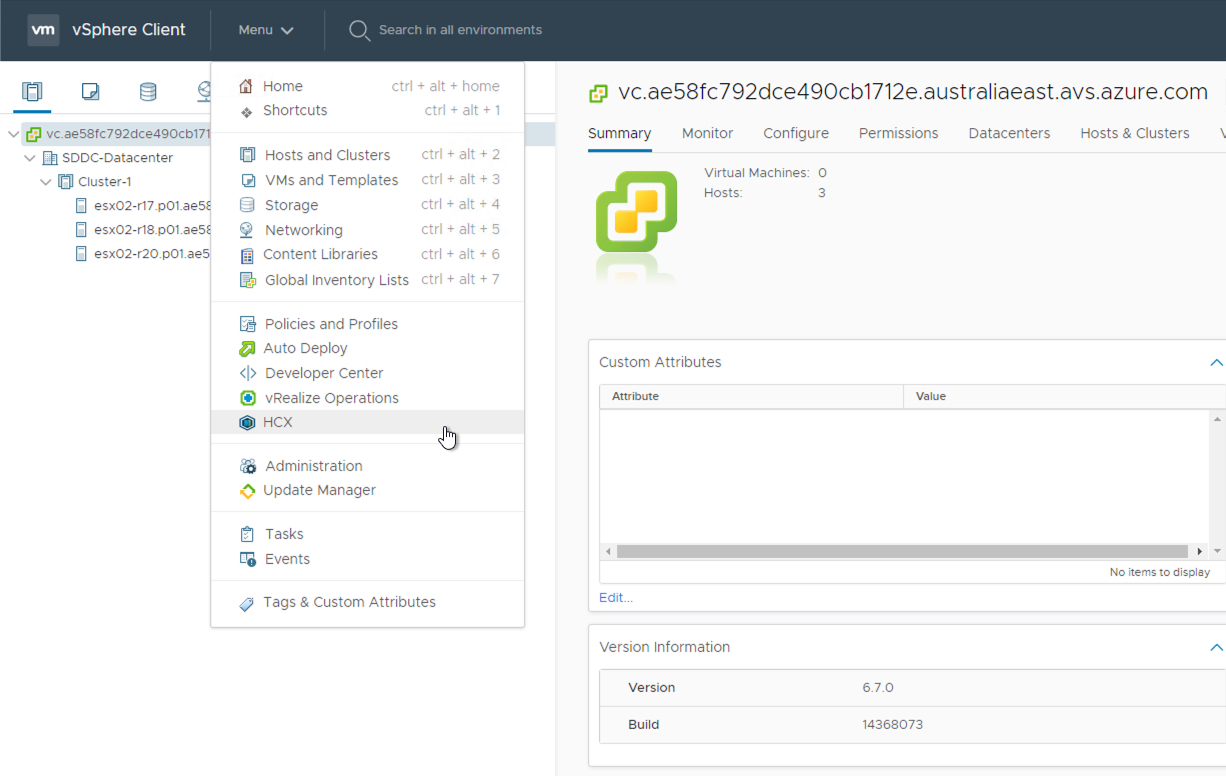
Task: Collapse the vCenter server tree node
Action: 13,133
